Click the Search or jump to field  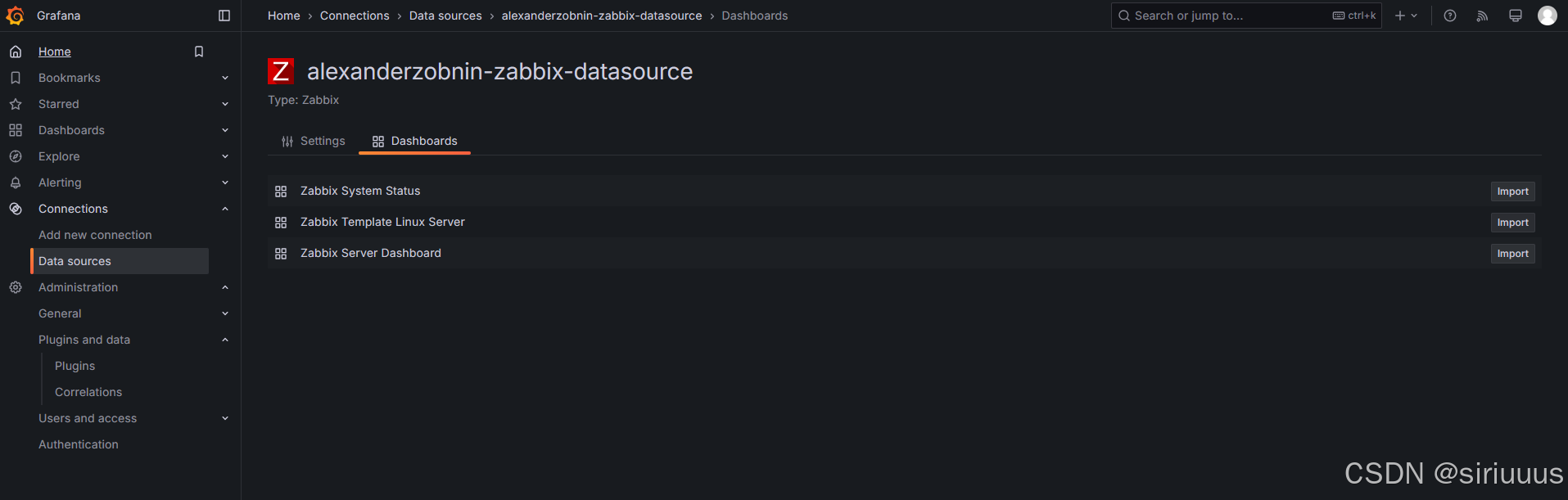click(1246, 16)
